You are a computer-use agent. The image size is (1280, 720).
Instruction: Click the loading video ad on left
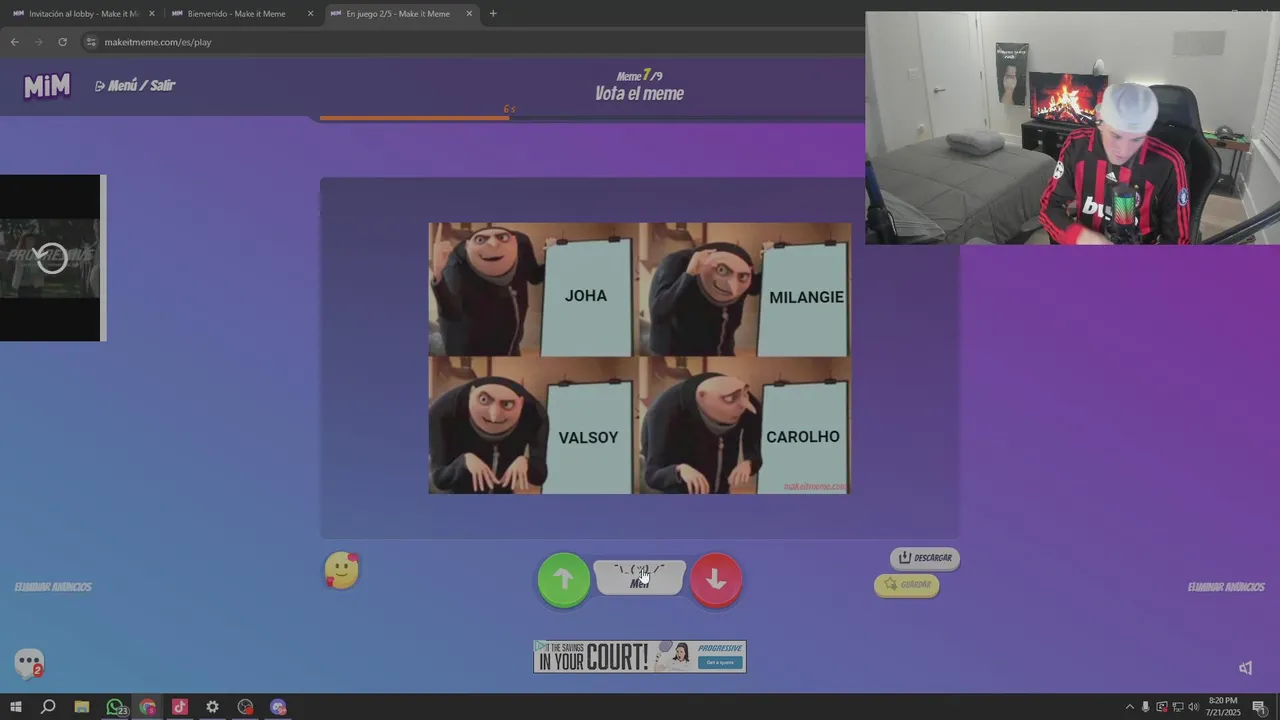51,258
